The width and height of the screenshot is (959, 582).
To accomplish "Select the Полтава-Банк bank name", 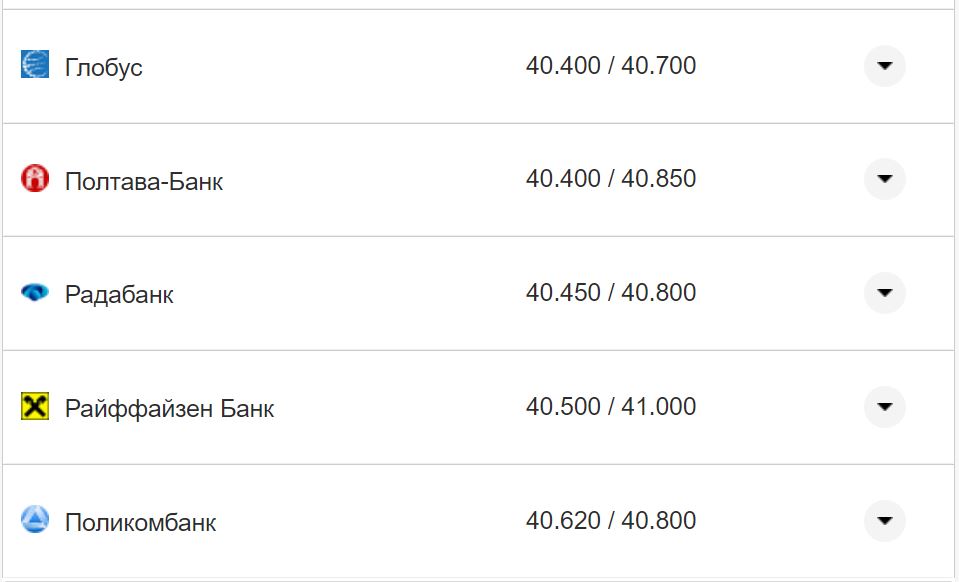I will (x=144, y=182).
